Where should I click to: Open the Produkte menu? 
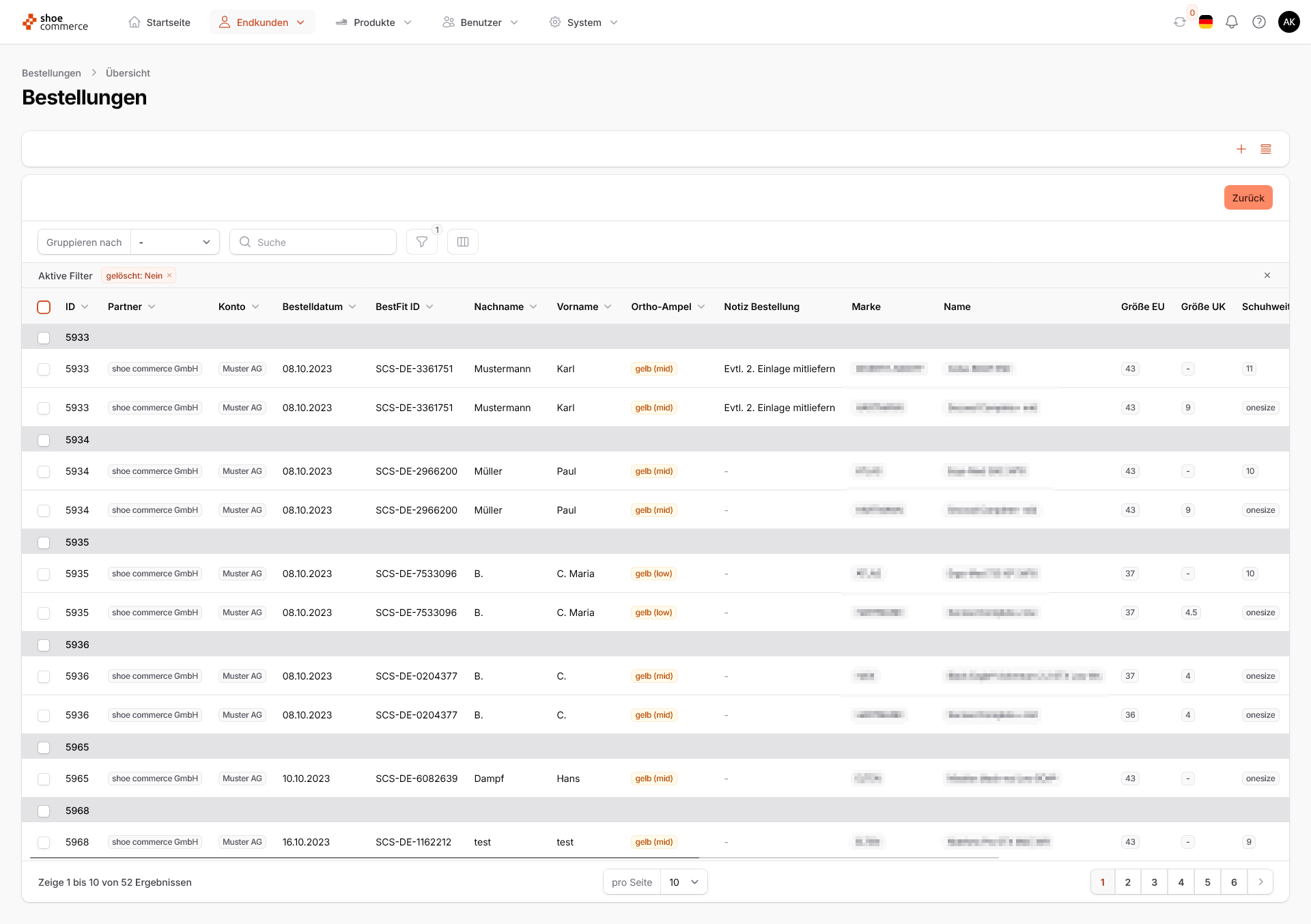click(x=374, y=22)
